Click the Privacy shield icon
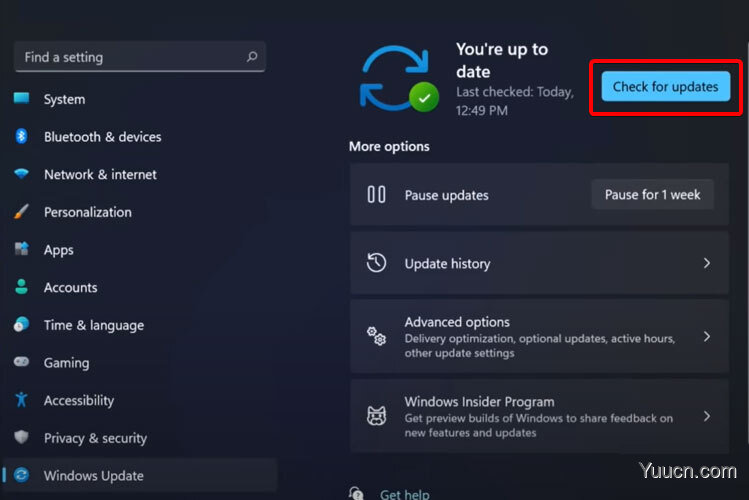The image size is (749, 500). [21, 436]
